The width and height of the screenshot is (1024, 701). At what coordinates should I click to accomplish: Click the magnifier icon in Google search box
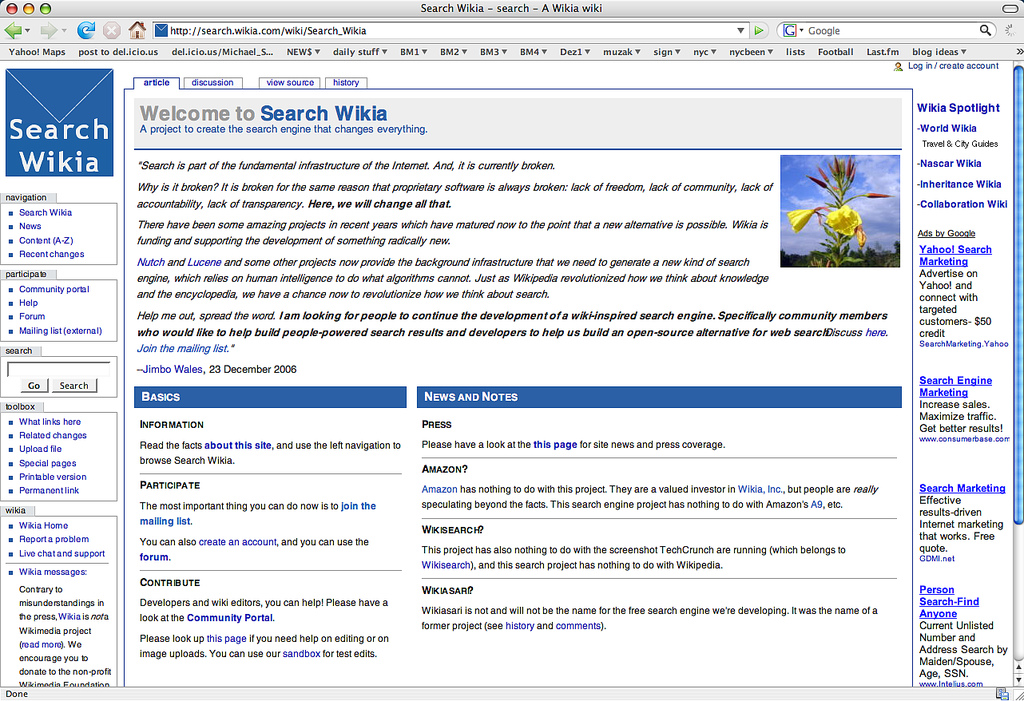coord(985,30)
